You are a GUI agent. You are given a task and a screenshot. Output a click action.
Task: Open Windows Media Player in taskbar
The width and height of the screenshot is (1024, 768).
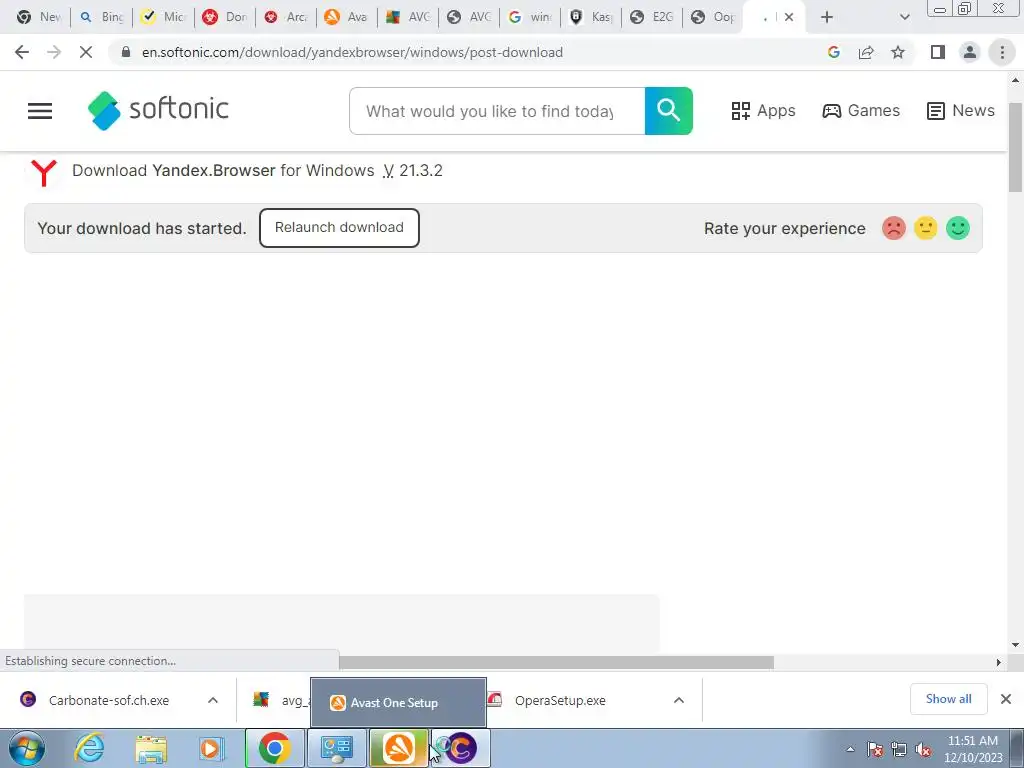[212, 748]
